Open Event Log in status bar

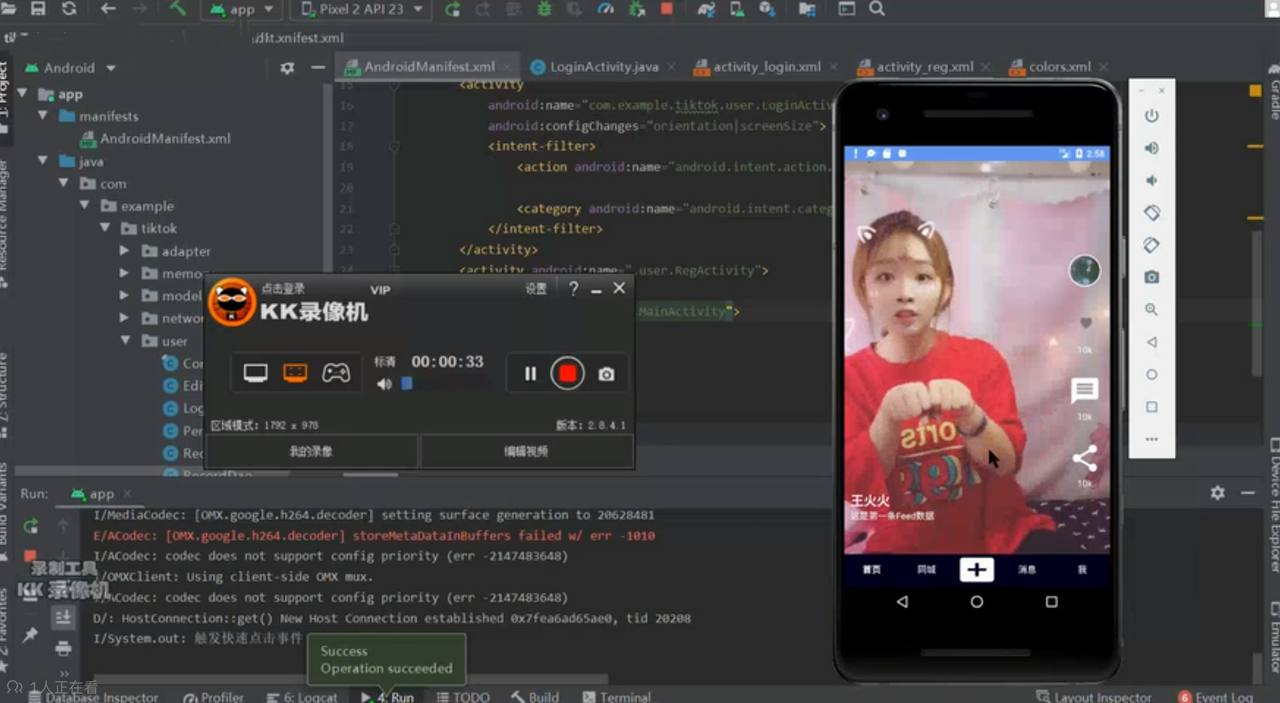1215,697
